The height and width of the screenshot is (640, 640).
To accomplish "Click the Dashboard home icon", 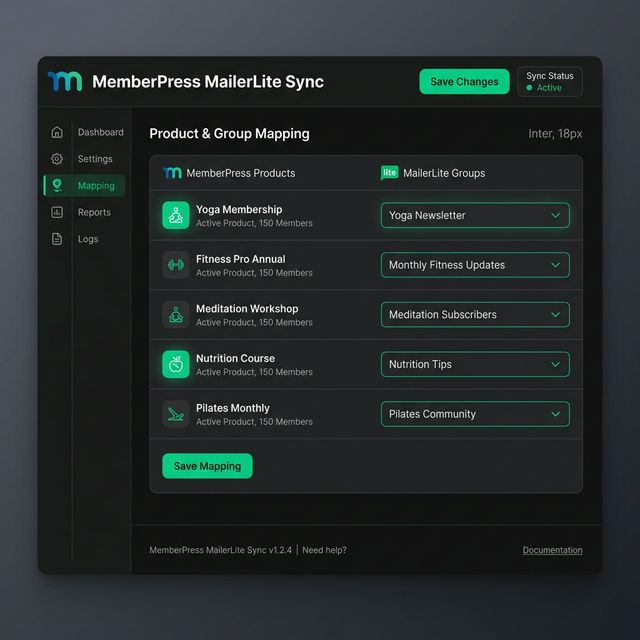I will [x=57, y=132].
